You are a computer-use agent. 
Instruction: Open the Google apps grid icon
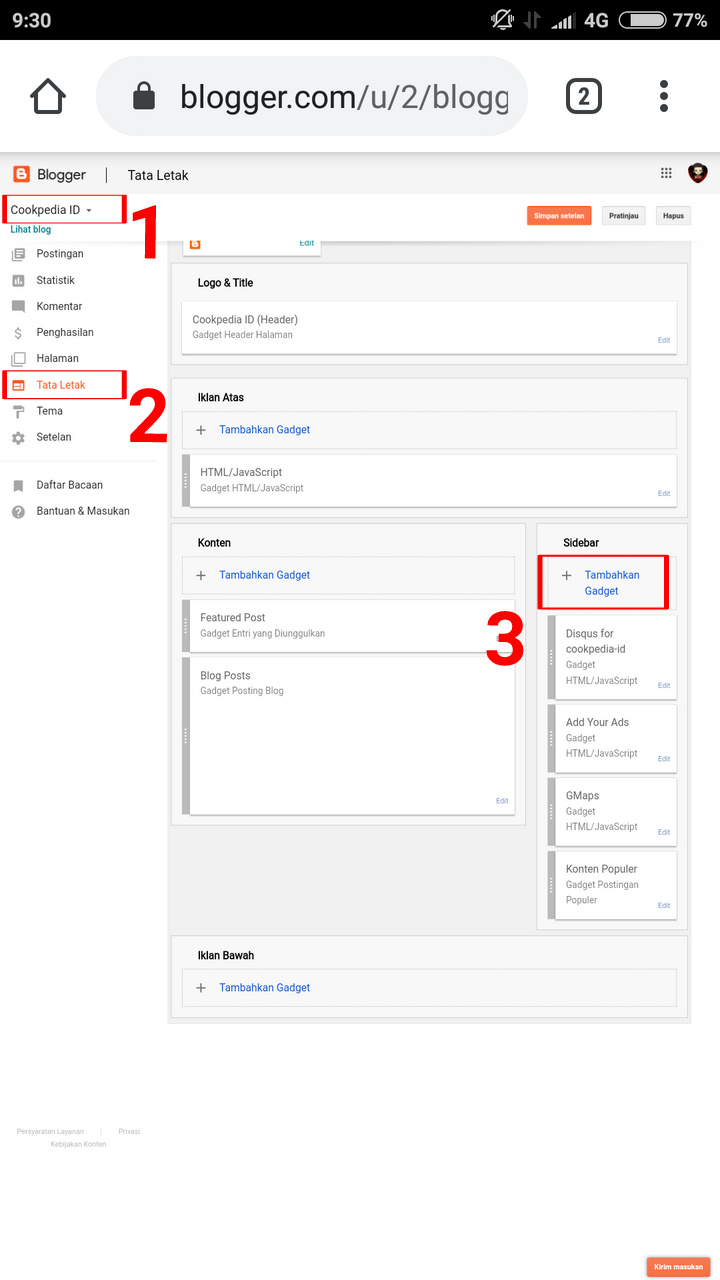pos(666,173)
